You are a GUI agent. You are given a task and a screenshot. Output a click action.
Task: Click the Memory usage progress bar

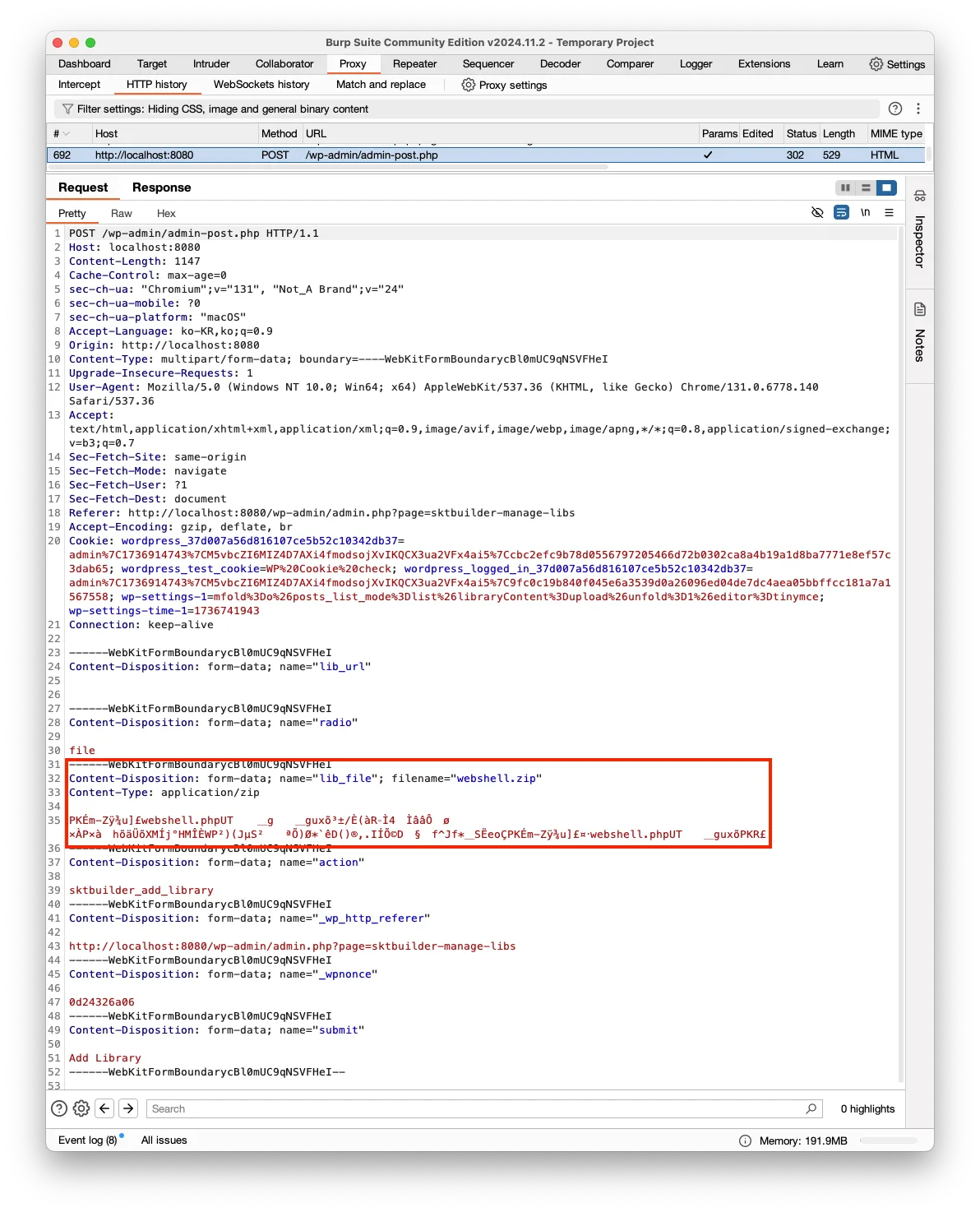[889, 1140]
